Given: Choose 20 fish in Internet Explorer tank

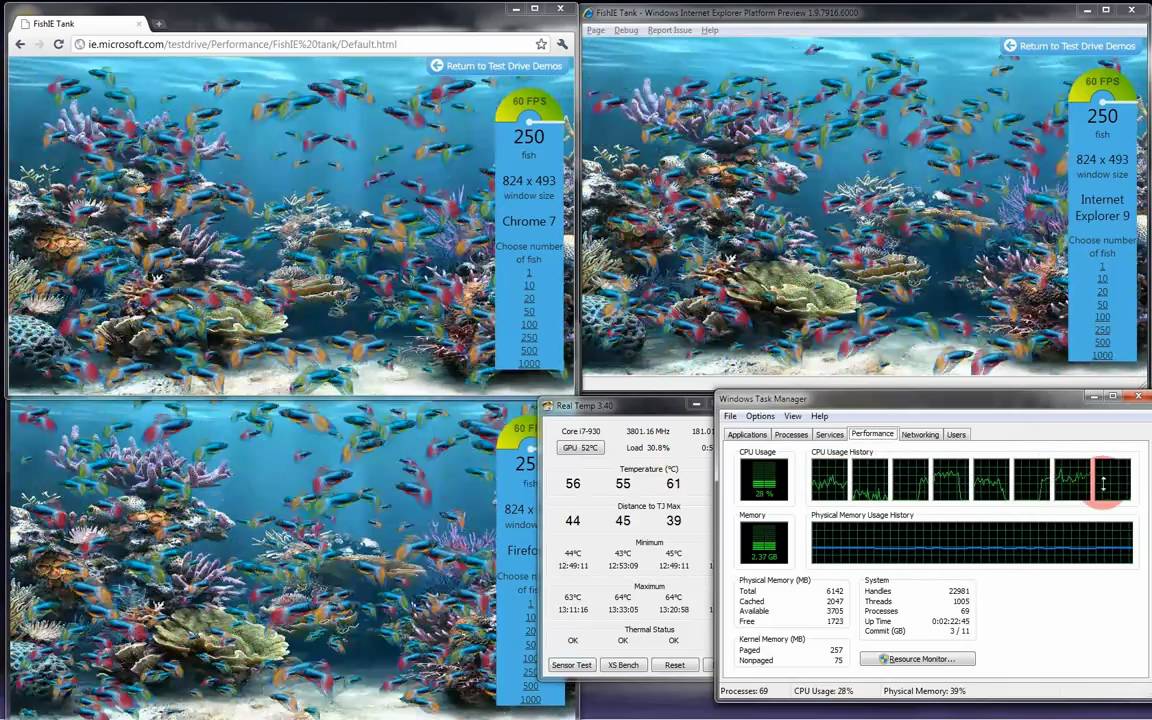Looking at the screenshot, I should click(1102, 292).
